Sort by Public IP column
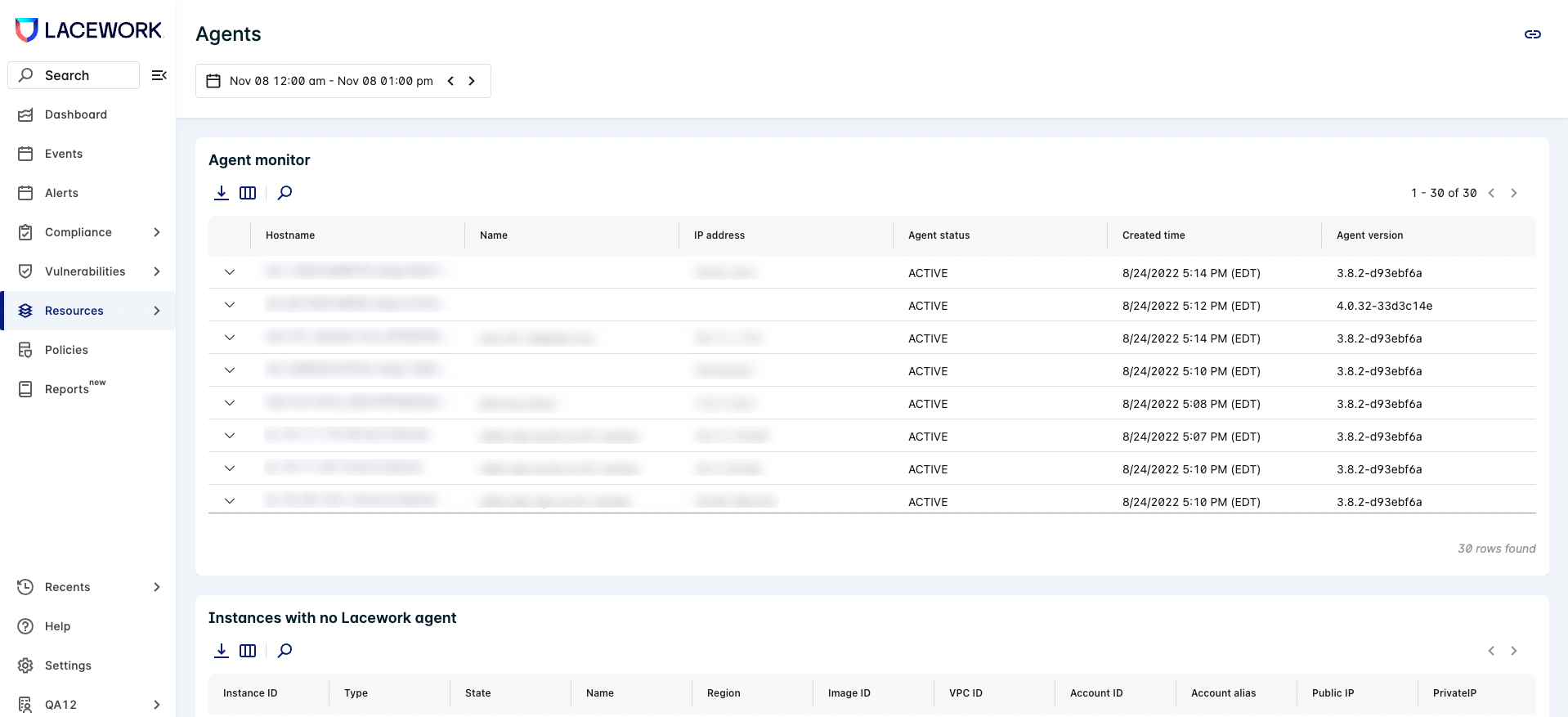This screenshot has height=717, width=1568. point(1333,693)
